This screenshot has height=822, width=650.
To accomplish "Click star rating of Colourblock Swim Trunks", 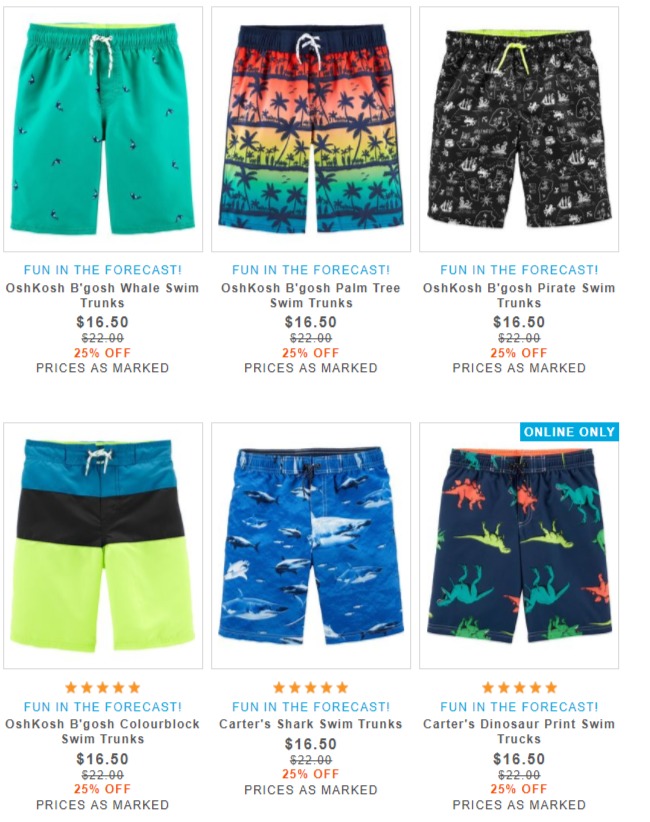I will (x=103, y=687).
